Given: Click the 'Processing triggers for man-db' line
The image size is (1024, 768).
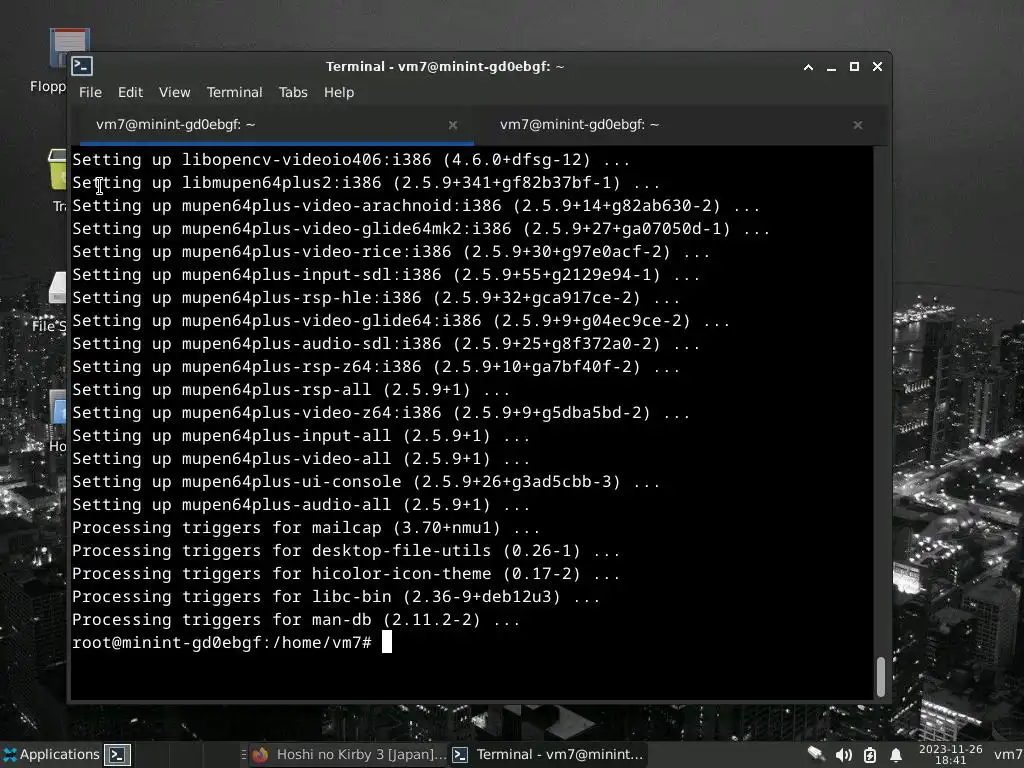Looking at the screenshot, I should (x=296, y=620).
